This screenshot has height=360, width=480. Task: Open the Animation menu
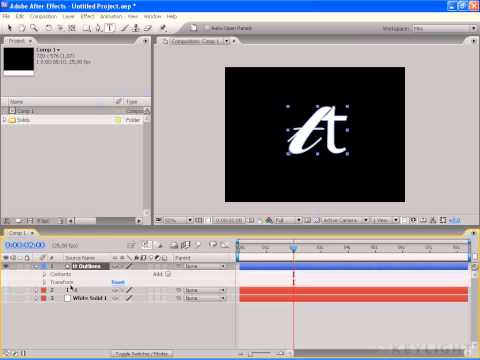(111, 16)
